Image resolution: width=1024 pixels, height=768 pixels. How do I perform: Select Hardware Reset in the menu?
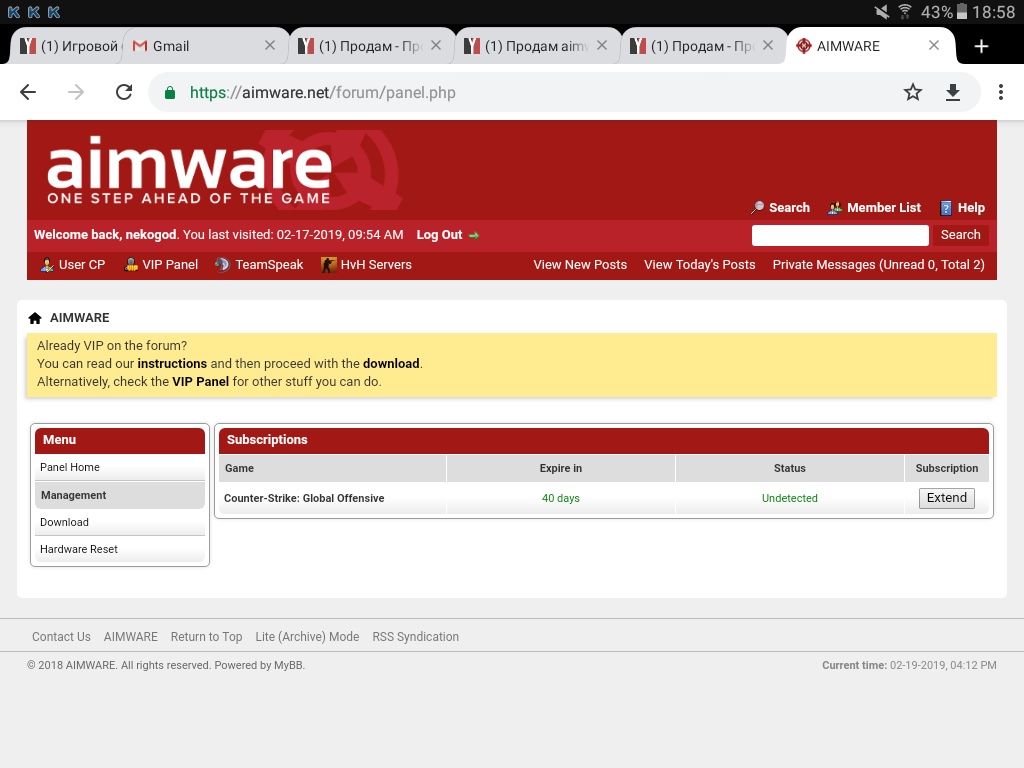coord(79,549)
